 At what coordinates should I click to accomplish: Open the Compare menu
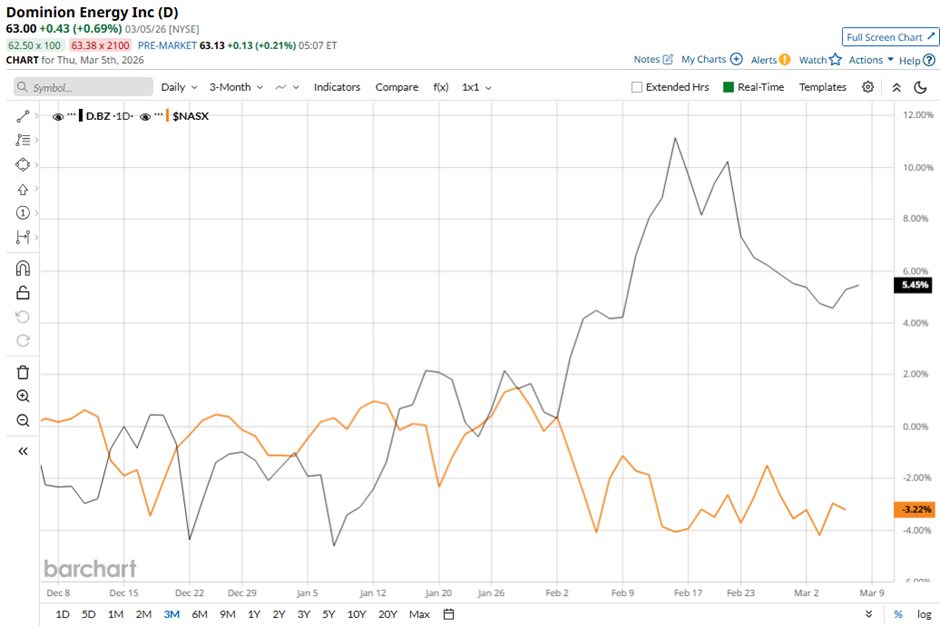[397, 88]
